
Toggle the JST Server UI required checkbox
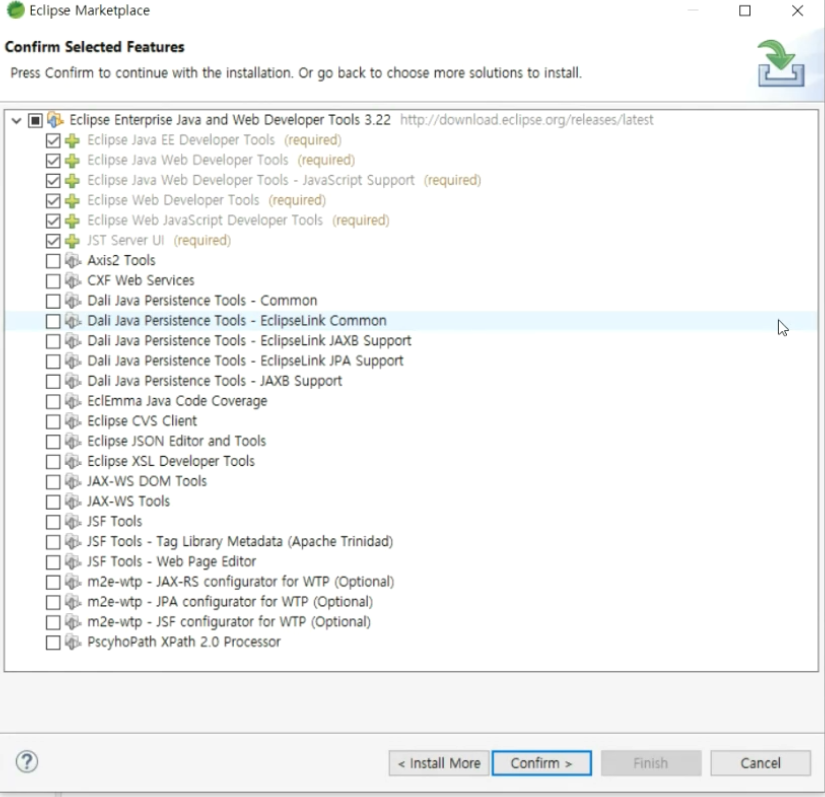tap(53, 241)
